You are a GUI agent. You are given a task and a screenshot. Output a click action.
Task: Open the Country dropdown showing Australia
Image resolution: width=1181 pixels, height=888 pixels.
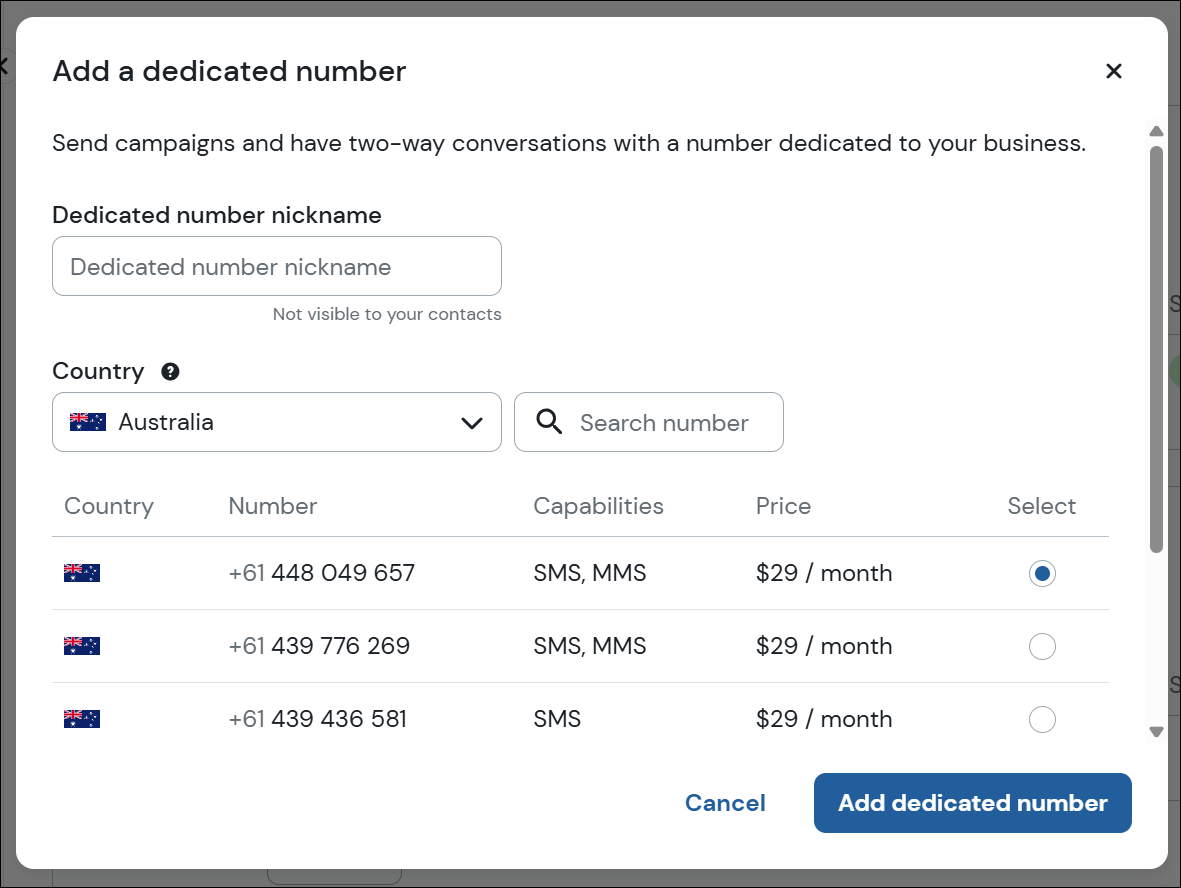(x=276, y=422)
